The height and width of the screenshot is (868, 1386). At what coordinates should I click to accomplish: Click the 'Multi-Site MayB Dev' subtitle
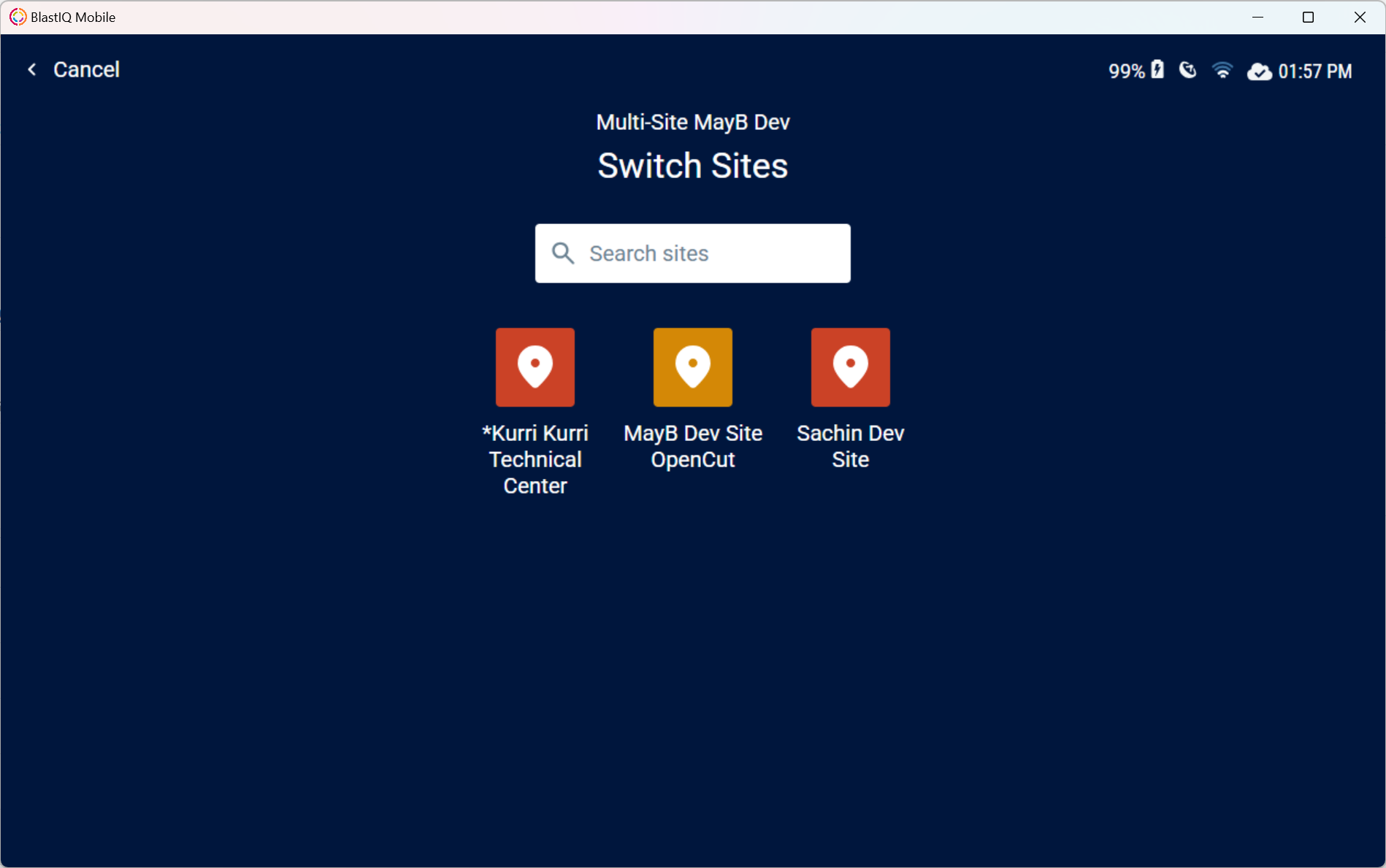pyautogui.click(x=693, y=122)
